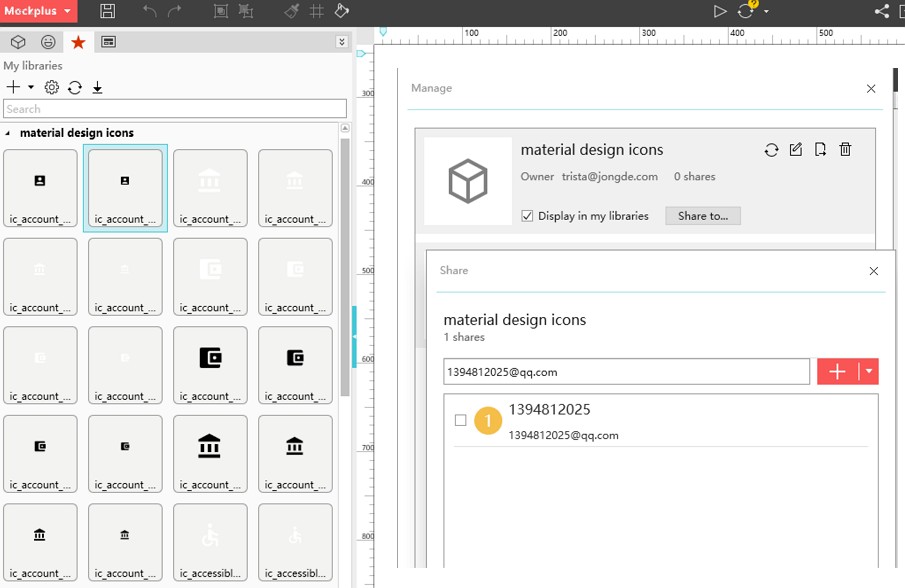Click the preview play icon
Image resolution: width=905 pixels, height=588 pixels.
pos(719,11)
